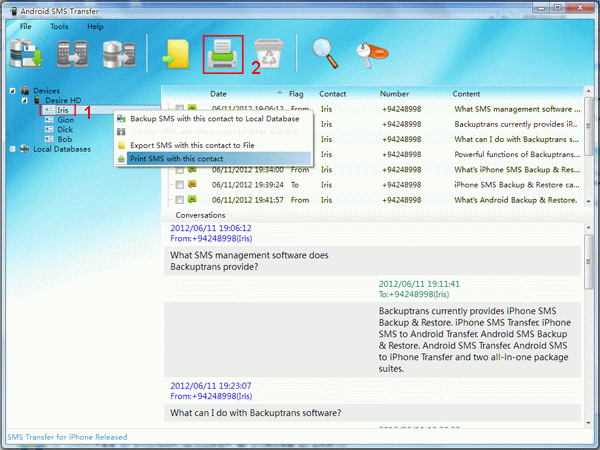Choose Backup SMS with this contact to Local Database
Screen dimensions: 600x450
pos(214,119)
